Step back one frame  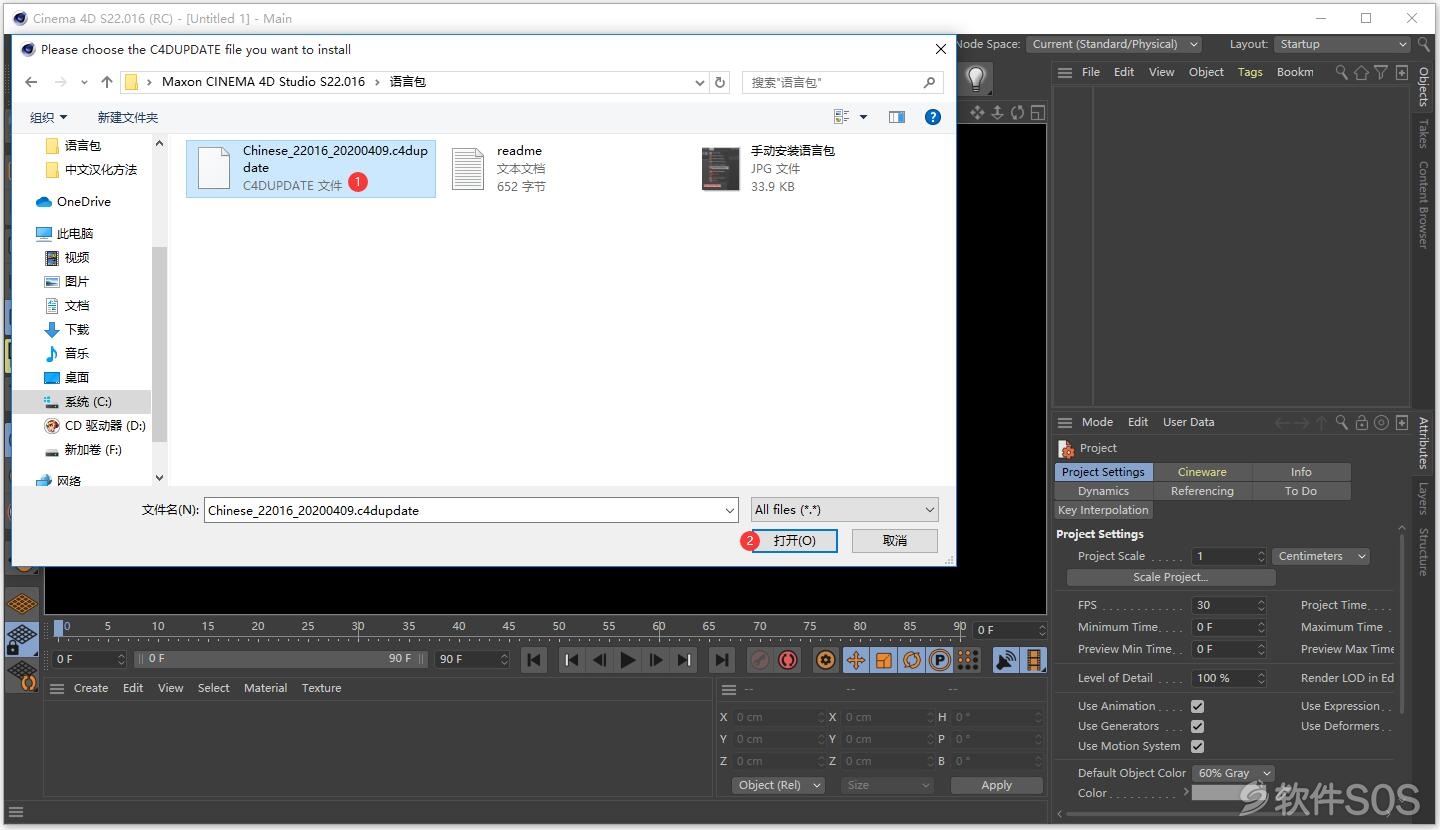600,660
